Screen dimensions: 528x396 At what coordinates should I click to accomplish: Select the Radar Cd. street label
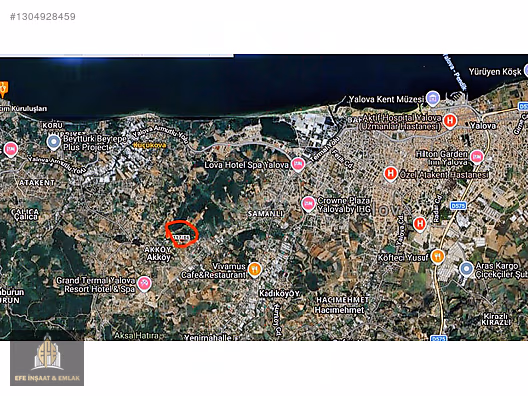click(x=437, y=209)
